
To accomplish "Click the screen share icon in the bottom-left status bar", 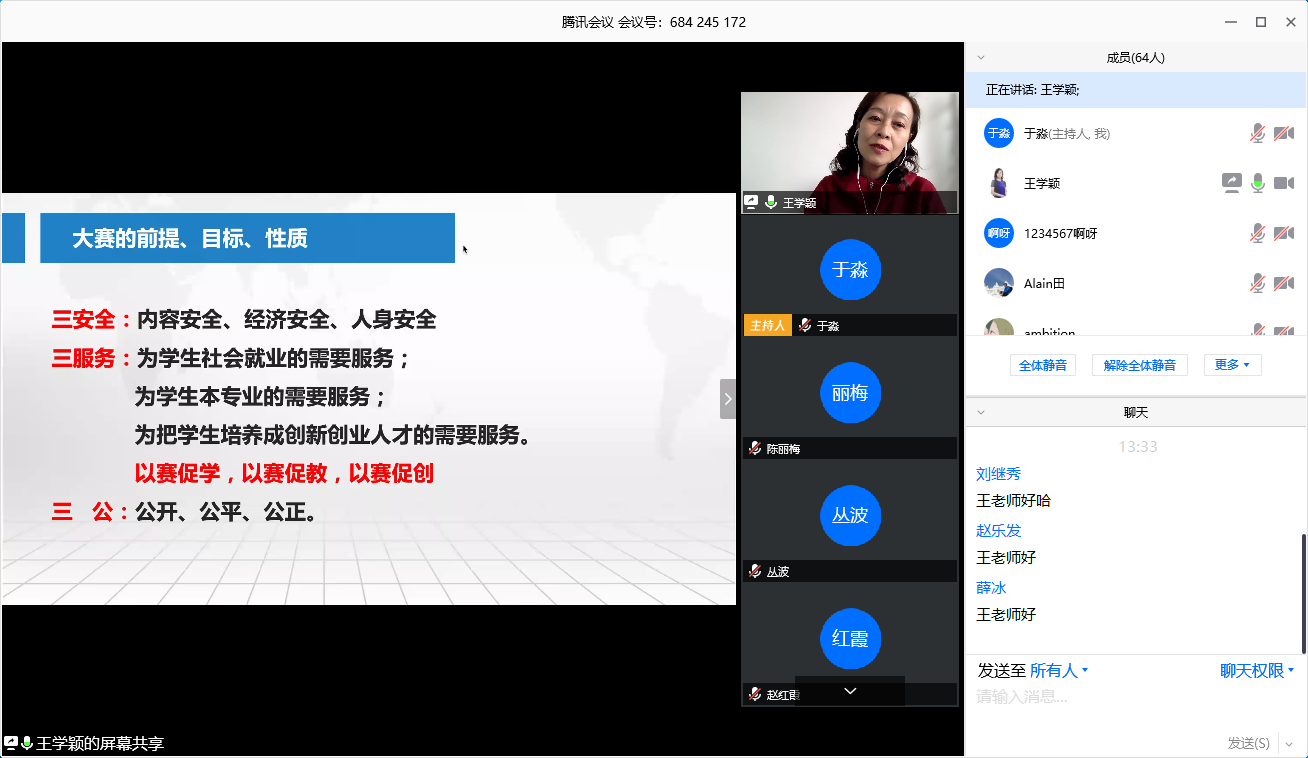I will (11, 743).
